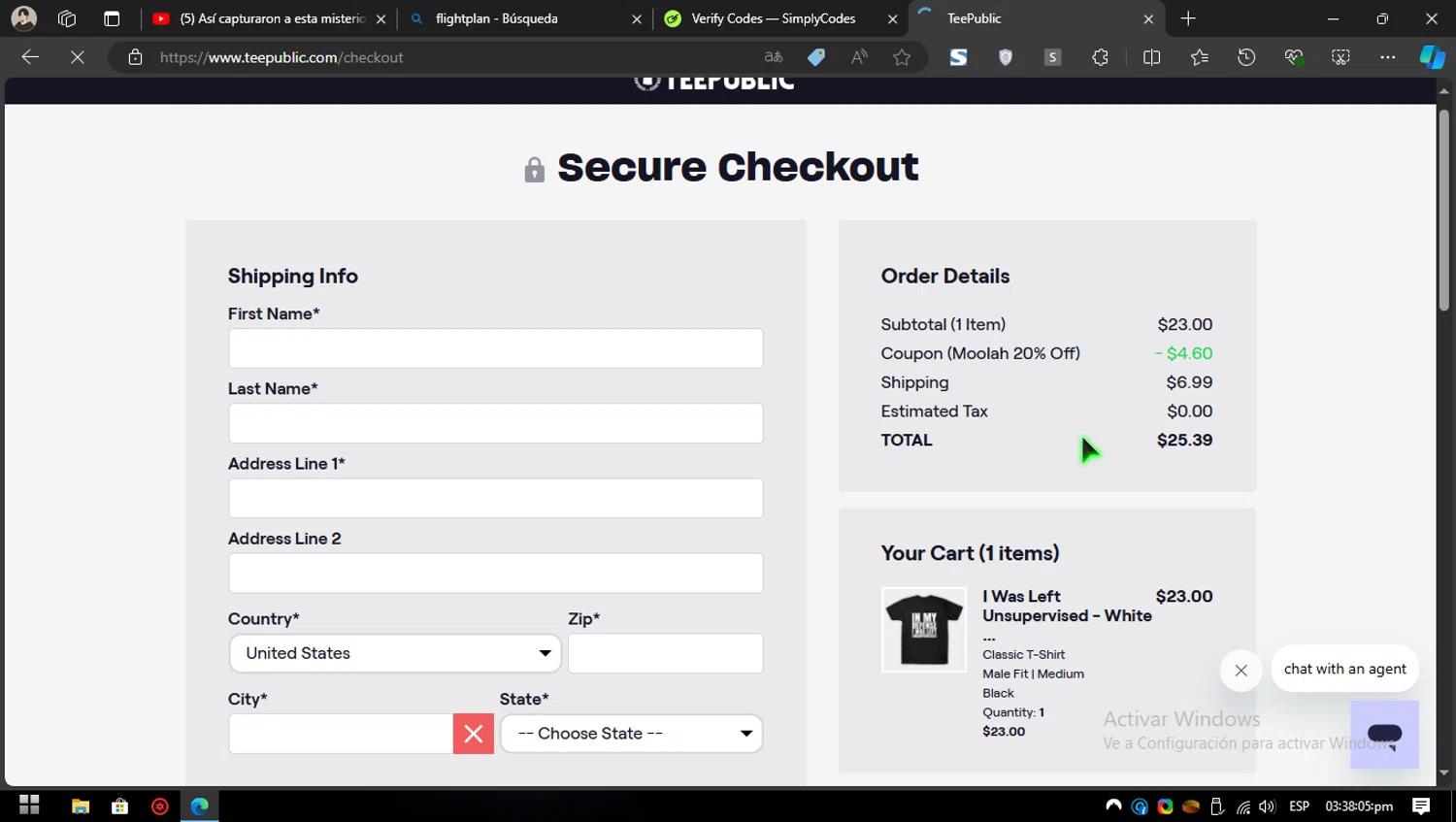Open browser Settings and more menu

pos(1388,57)
